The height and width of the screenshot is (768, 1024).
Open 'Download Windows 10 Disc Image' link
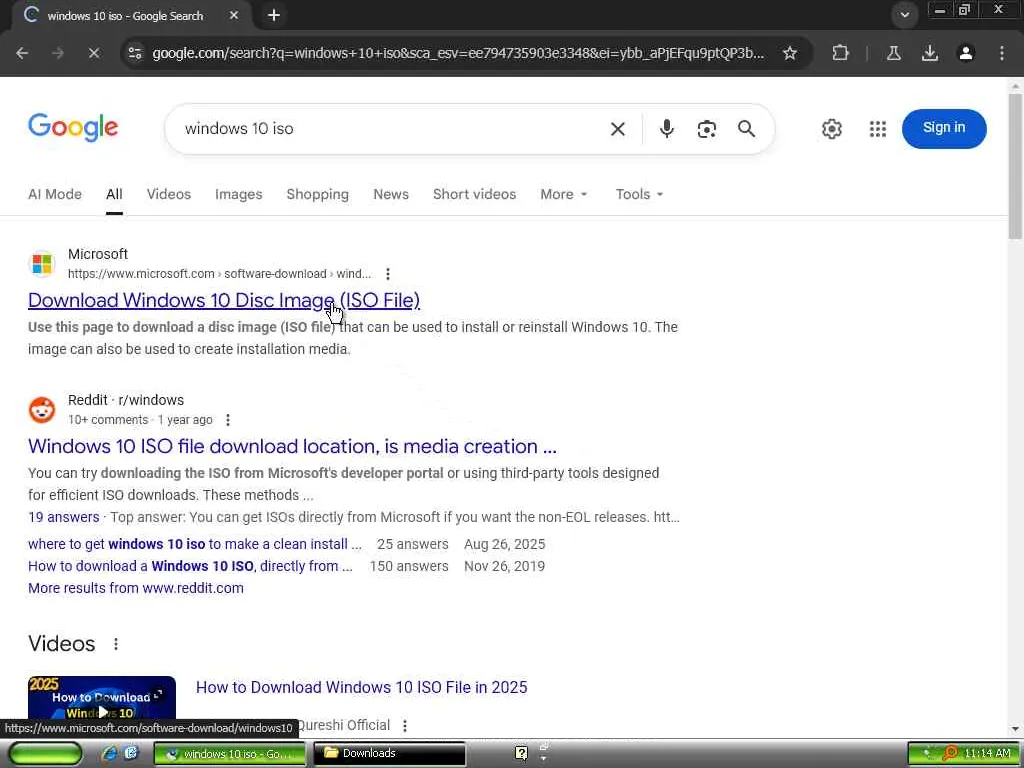[x=224, y=300]
